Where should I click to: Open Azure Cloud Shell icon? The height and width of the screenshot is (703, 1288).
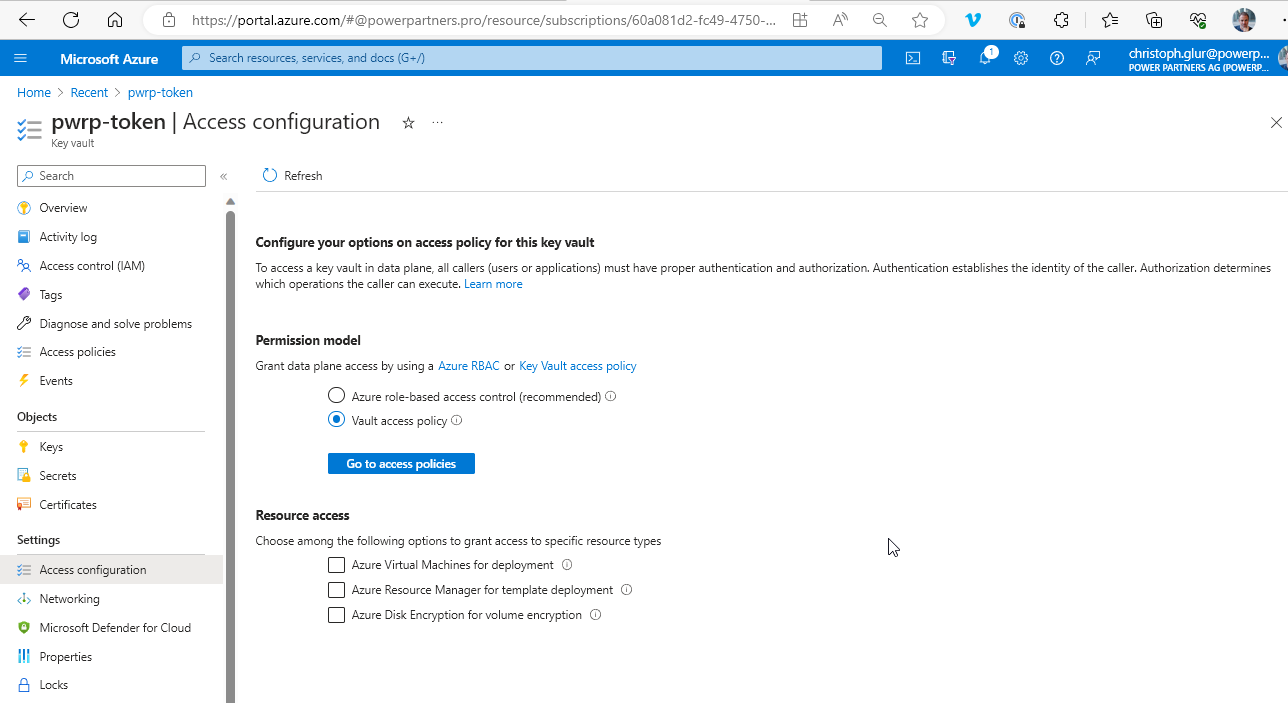[x=913, y=58]
